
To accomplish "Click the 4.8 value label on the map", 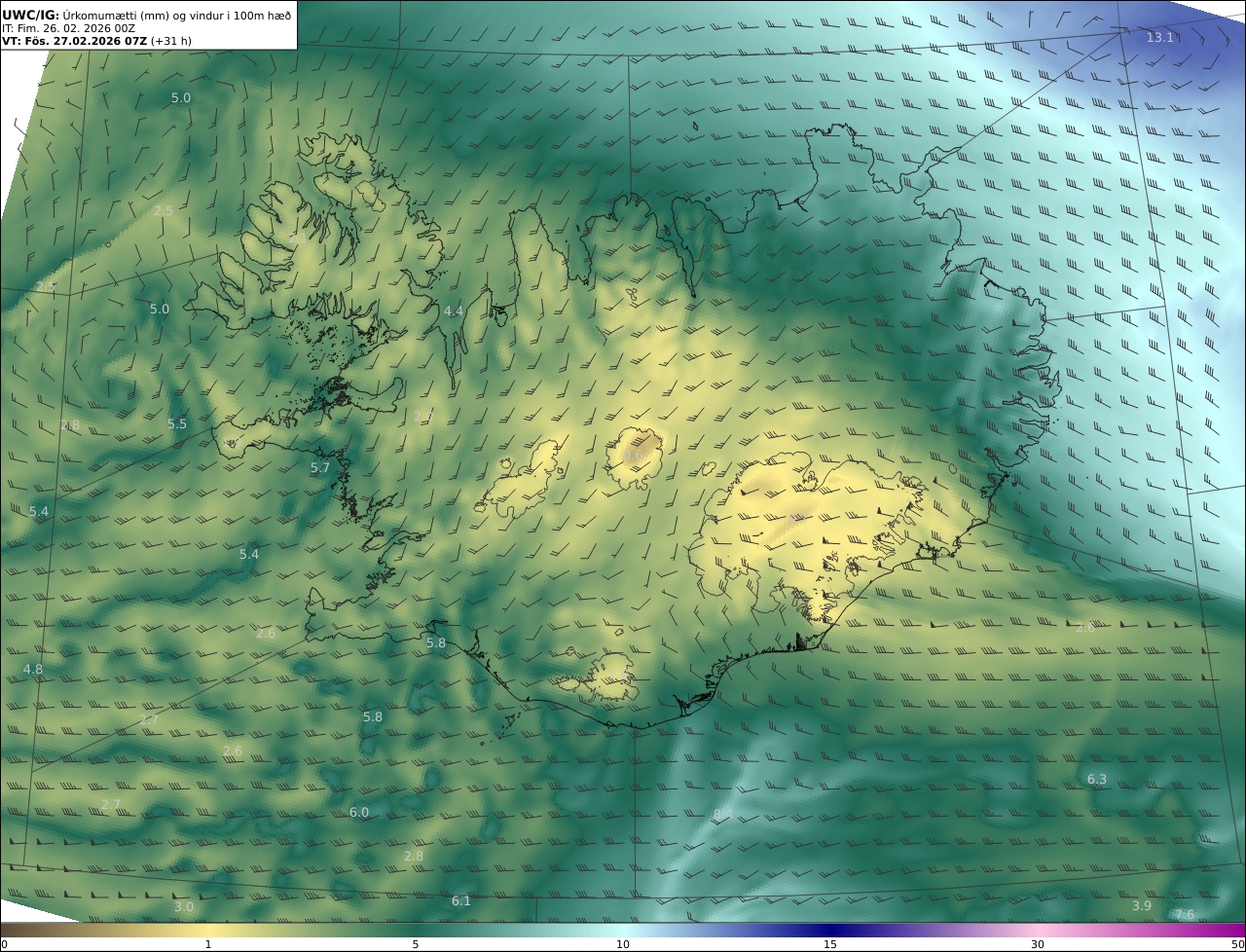I will (33, 670).
